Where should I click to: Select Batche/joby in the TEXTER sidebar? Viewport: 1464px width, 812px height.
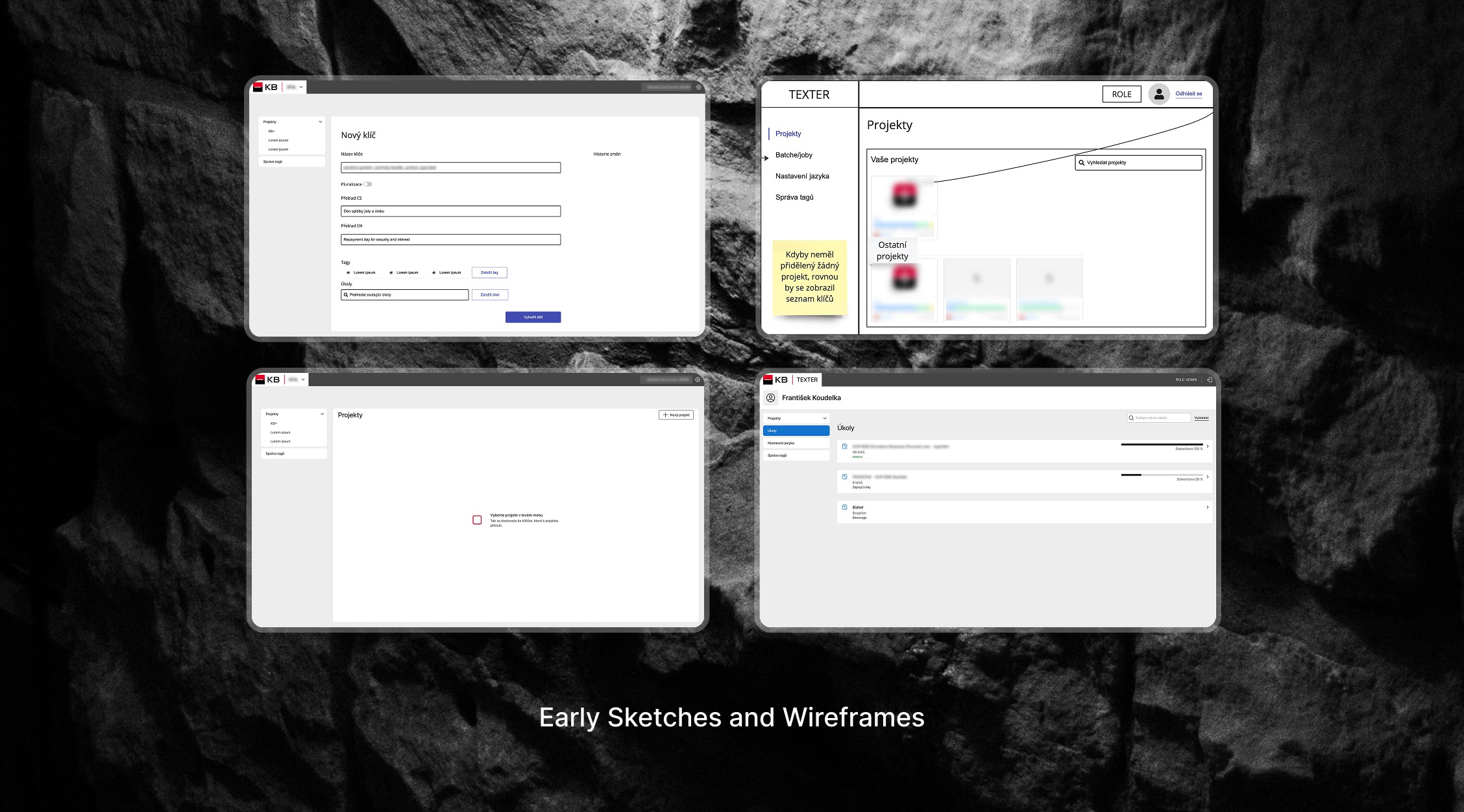click(x=794, y=155)
